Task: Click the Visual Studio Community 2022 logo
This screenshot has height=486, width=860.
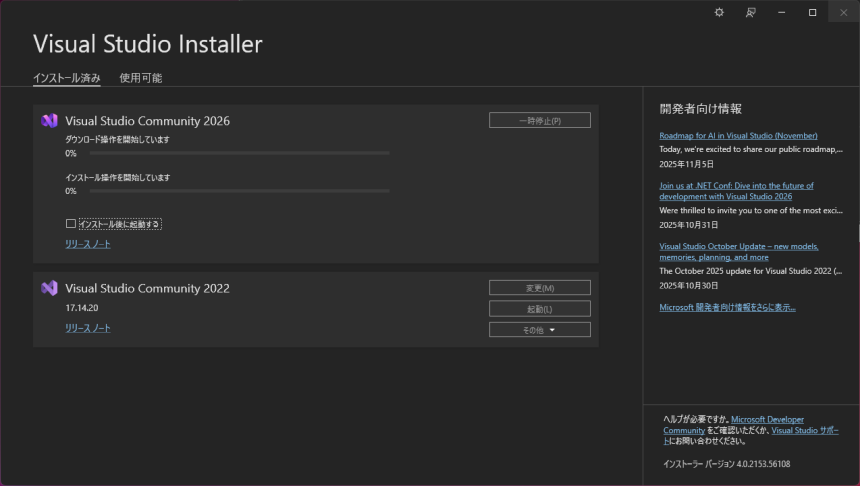Action: [x=49, y=288]
